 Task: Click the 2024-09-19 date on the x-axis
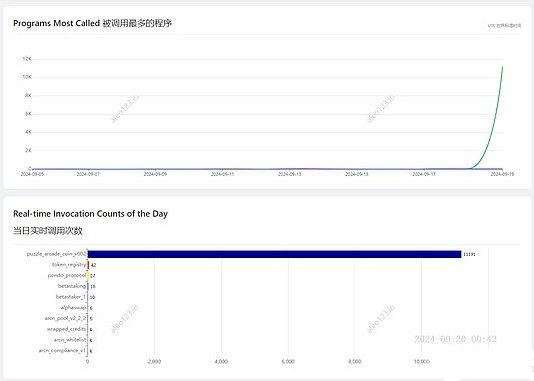(502, 174)
